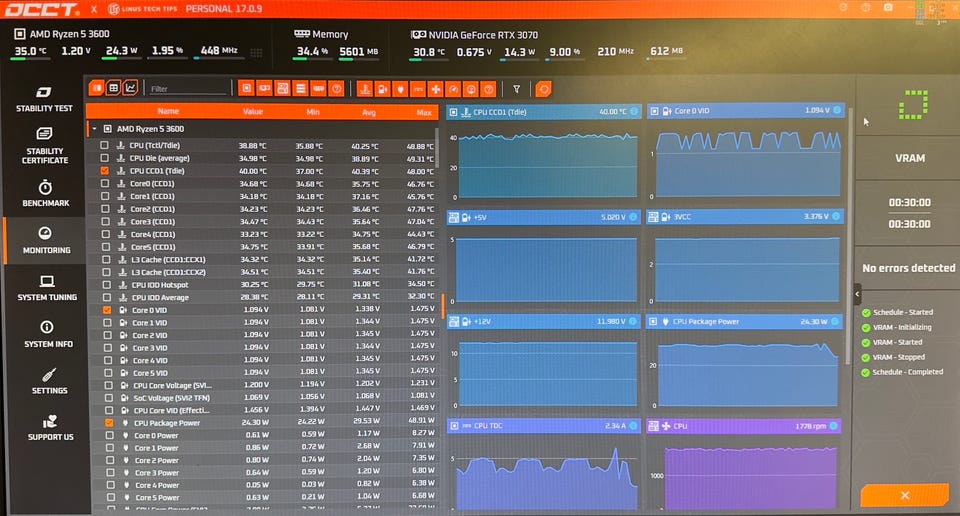Screen dimensions: 960x516
Task: Click info icon on CPU Package Power graph
Action: click(835, 321)
